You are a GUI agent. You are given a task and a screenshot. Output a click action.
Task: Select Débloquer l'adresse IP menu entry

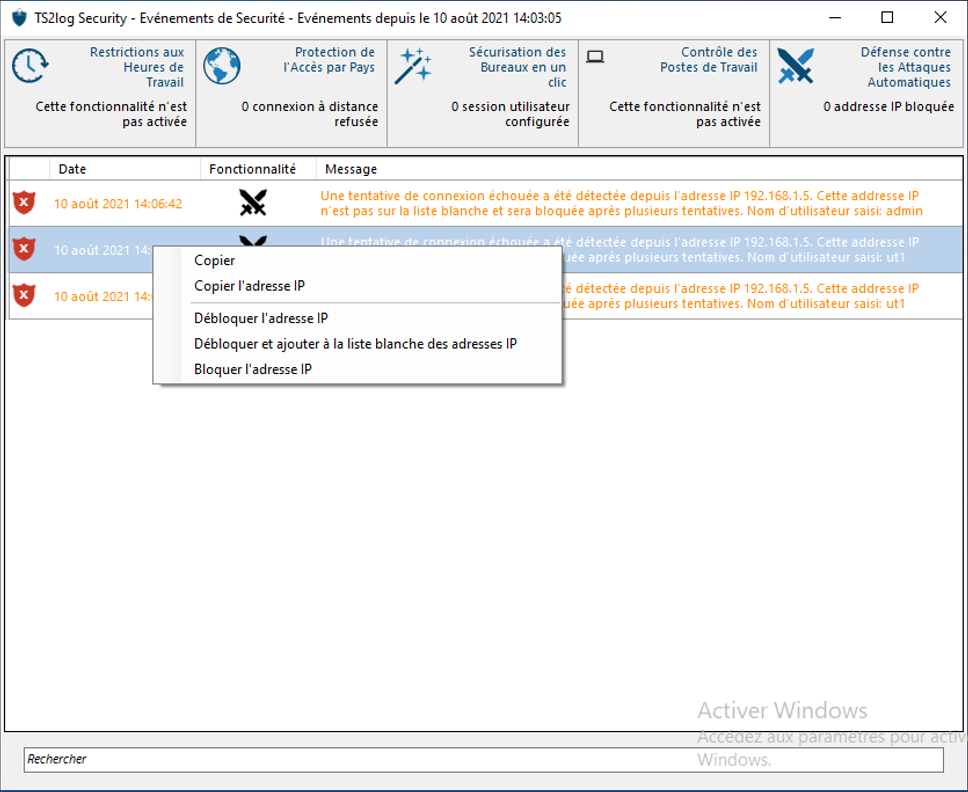coord(261,319)
